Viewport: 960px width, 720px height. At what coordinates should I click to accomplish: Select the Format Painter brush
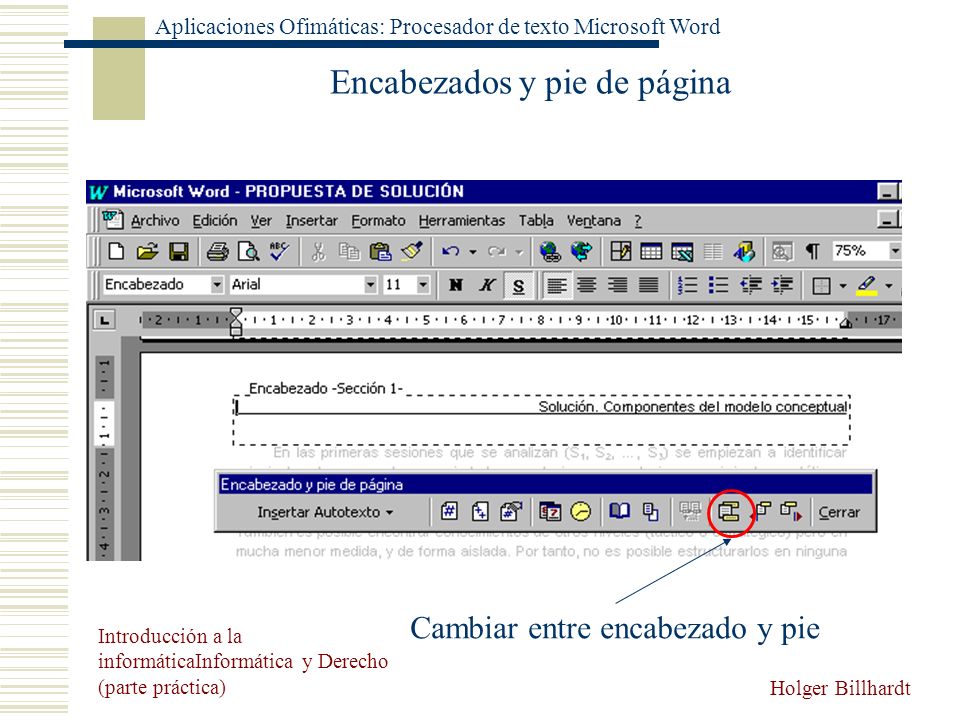[412, 252]
